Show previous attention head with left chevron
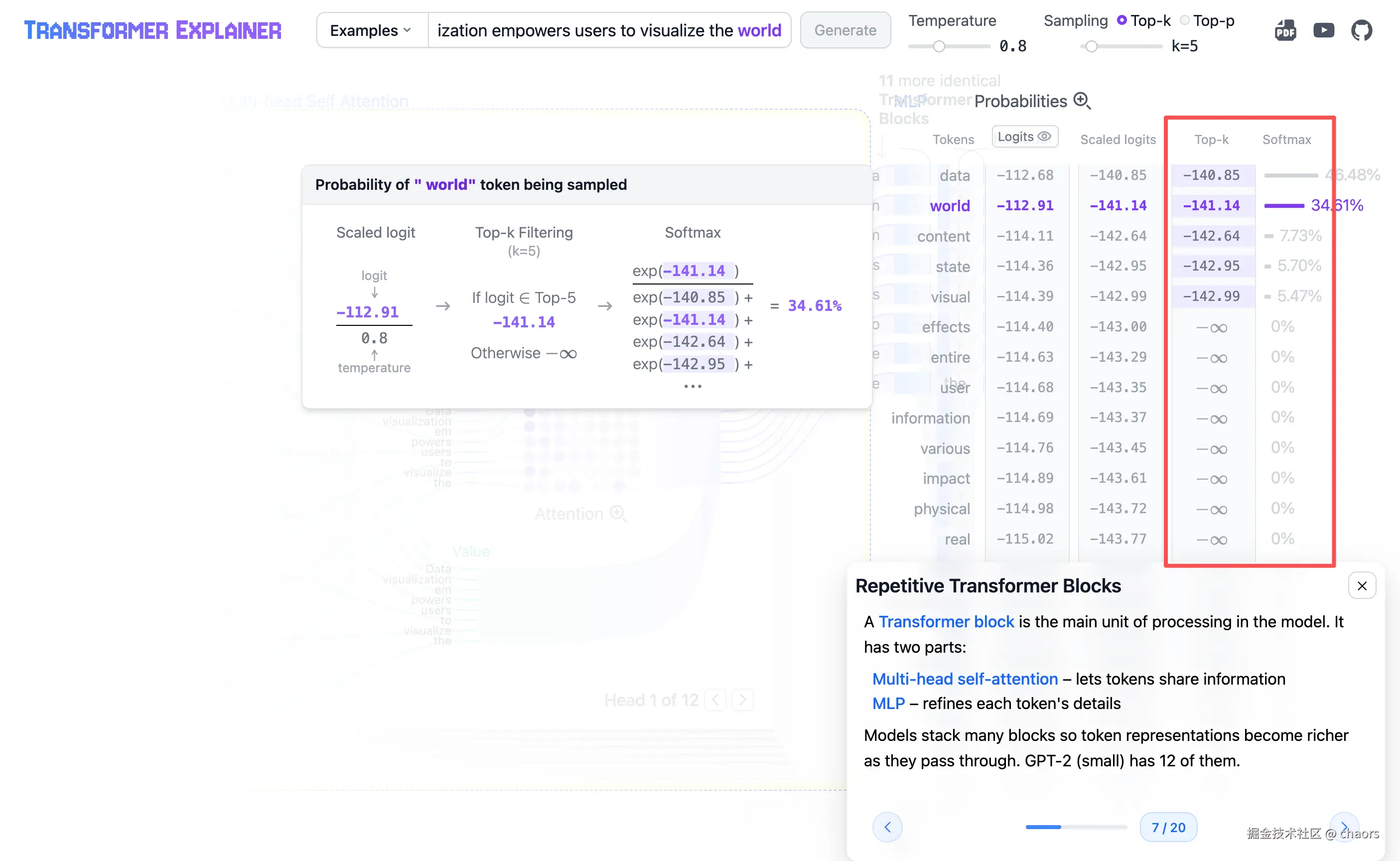 pyautogui.click(x=715, y=699)
